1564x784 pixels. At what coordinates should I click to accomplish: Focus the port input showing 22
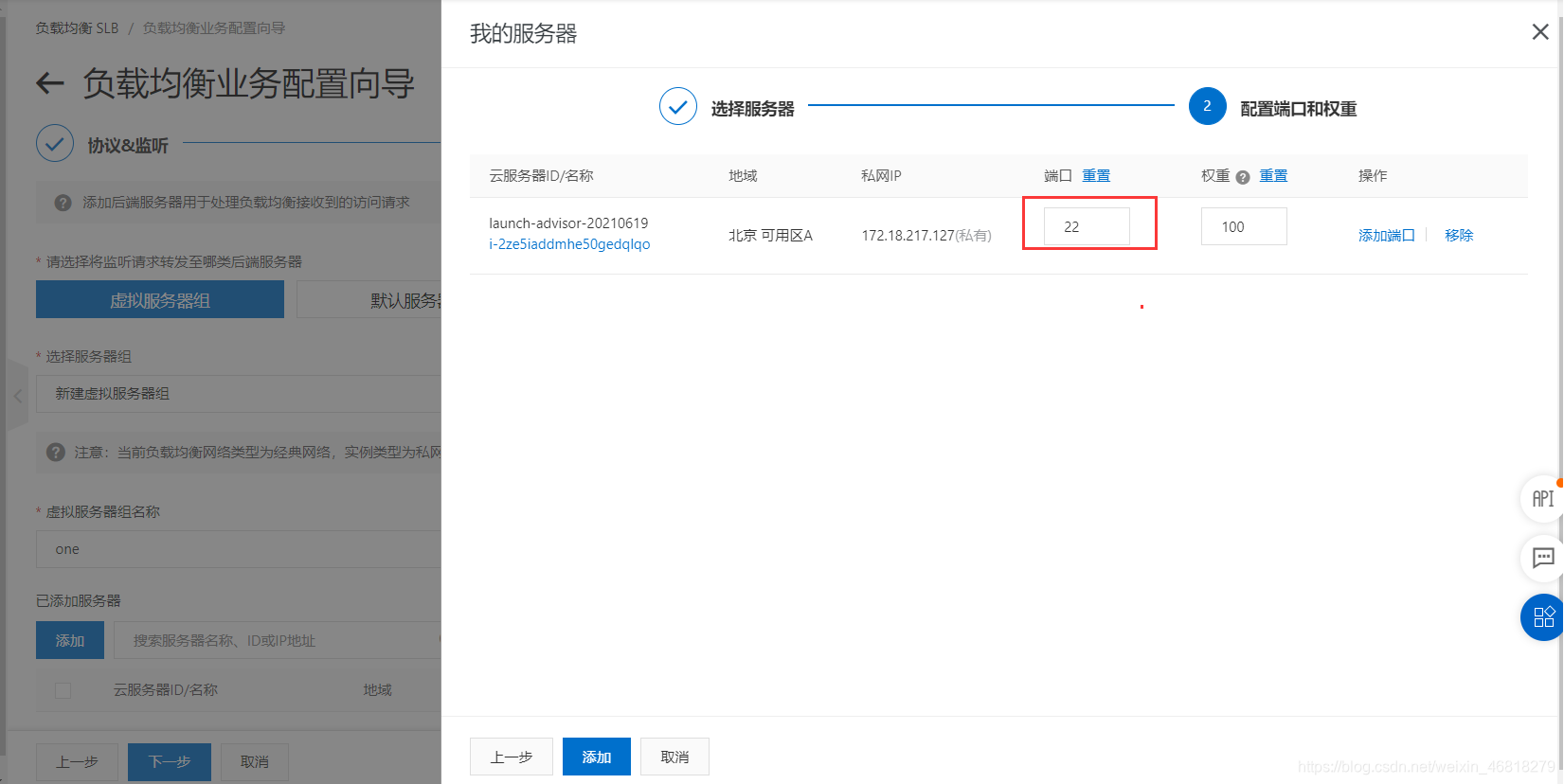click(x=1087, y=226)
